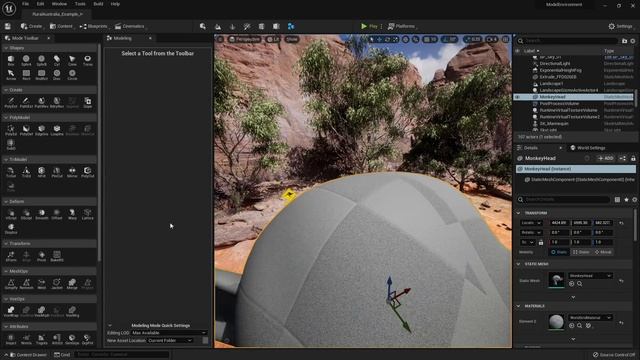Open the Settings button
This screenshot has width=640, height=360.
pyautogui.click(x=621, y=26)
